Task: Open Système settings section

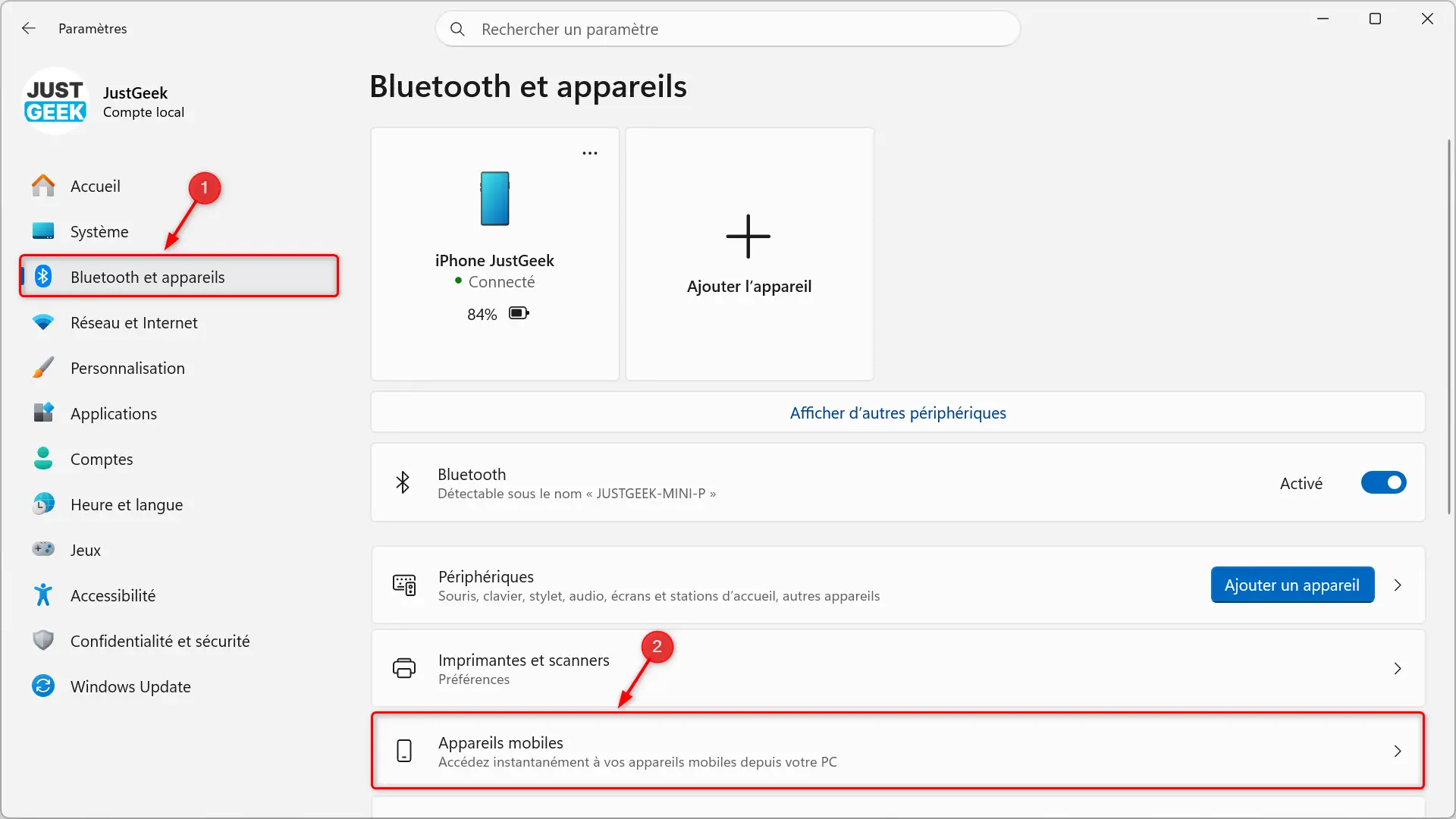Action: [179, 232]
